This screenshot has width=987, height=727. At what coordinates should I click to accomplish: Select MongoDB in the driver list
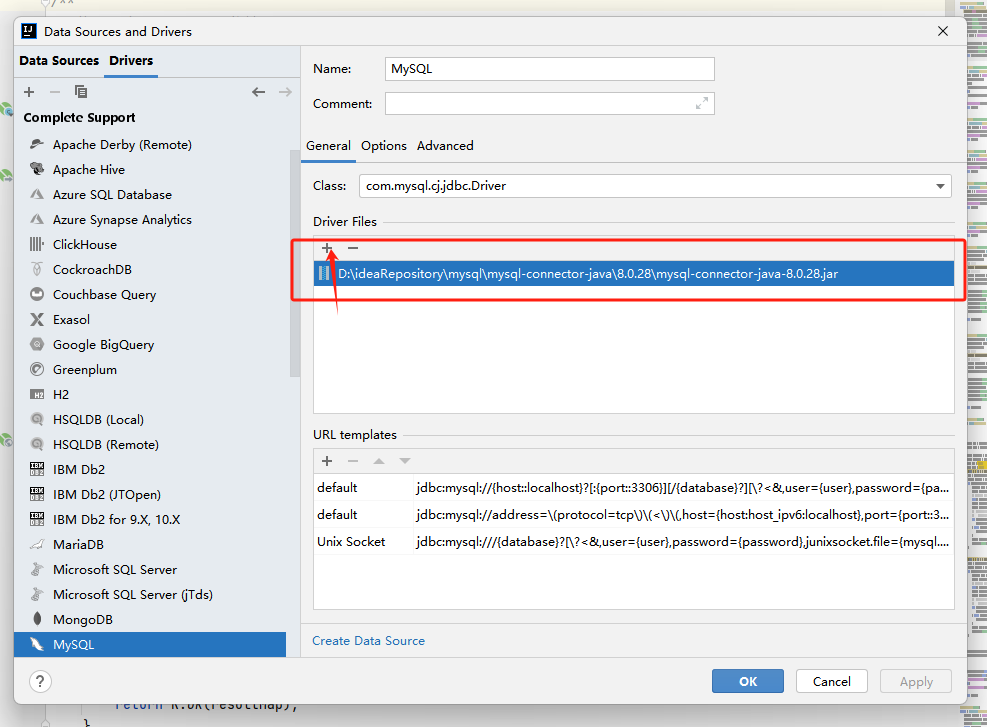[82, 620]
